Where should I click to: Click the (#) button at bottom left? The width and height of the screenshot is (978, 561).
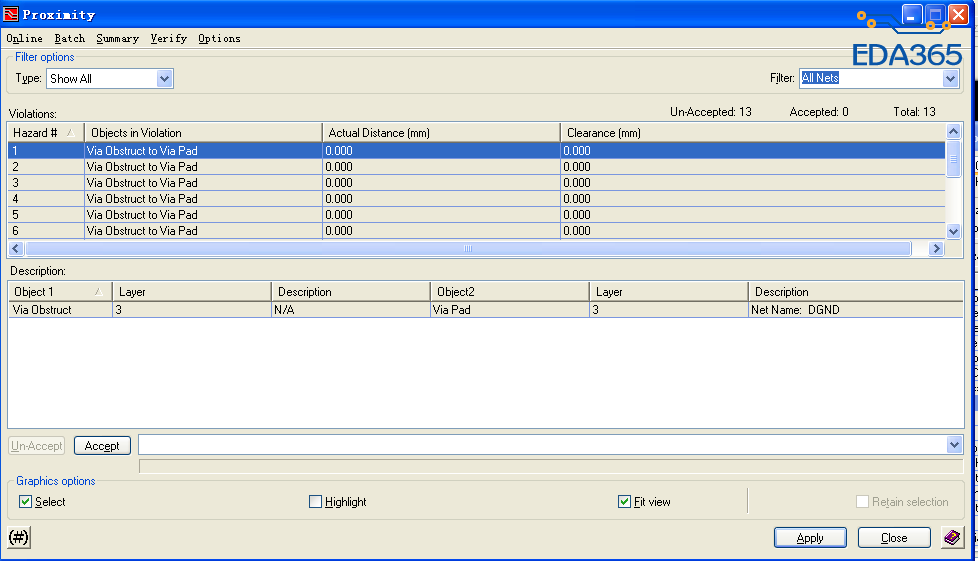pyautogui.click(x=18, y=538)
